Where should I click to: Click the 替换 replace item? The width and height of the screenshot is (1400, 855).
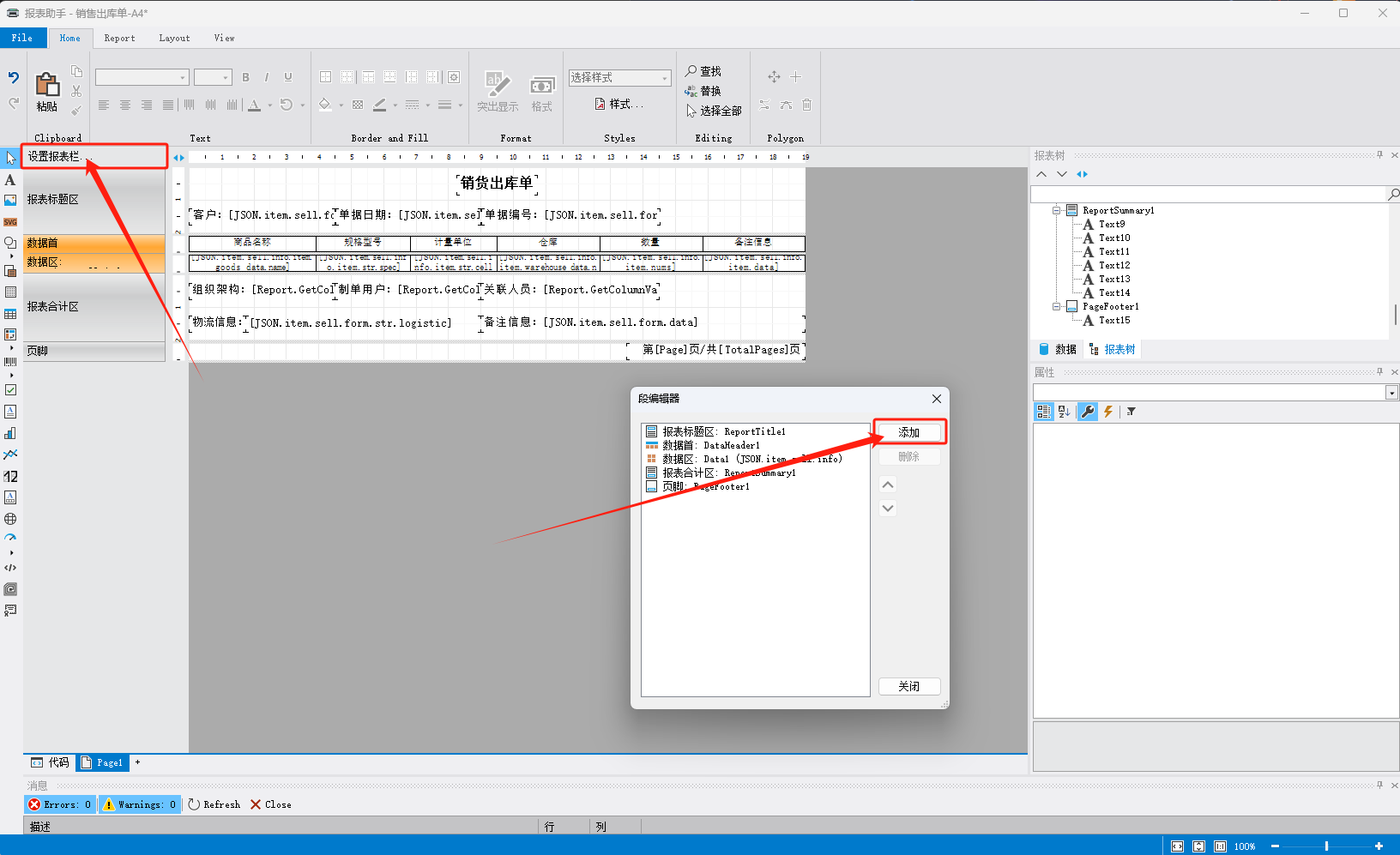coord(703,91)
